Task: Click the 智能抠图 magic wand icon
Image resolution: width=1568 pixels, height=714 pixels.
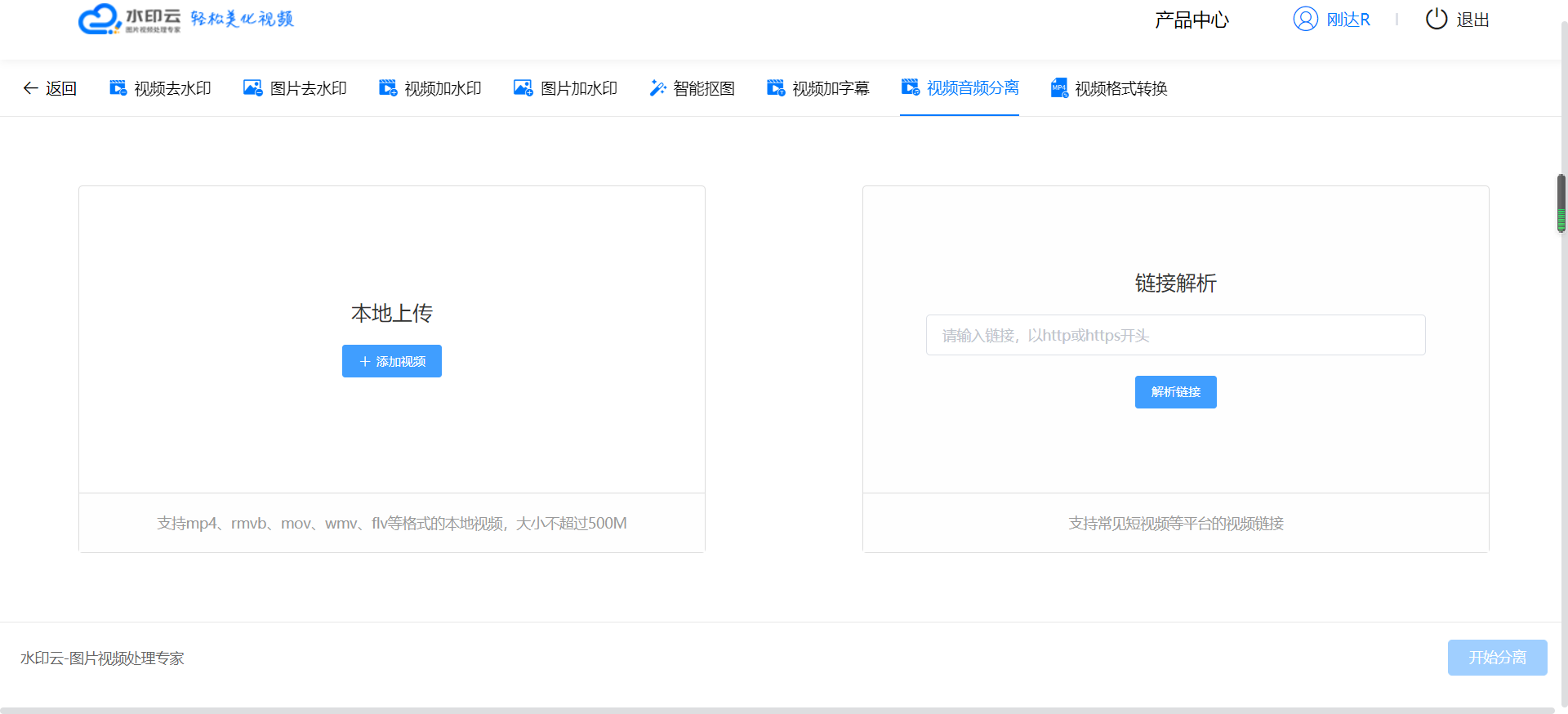Action: point(657,88)
